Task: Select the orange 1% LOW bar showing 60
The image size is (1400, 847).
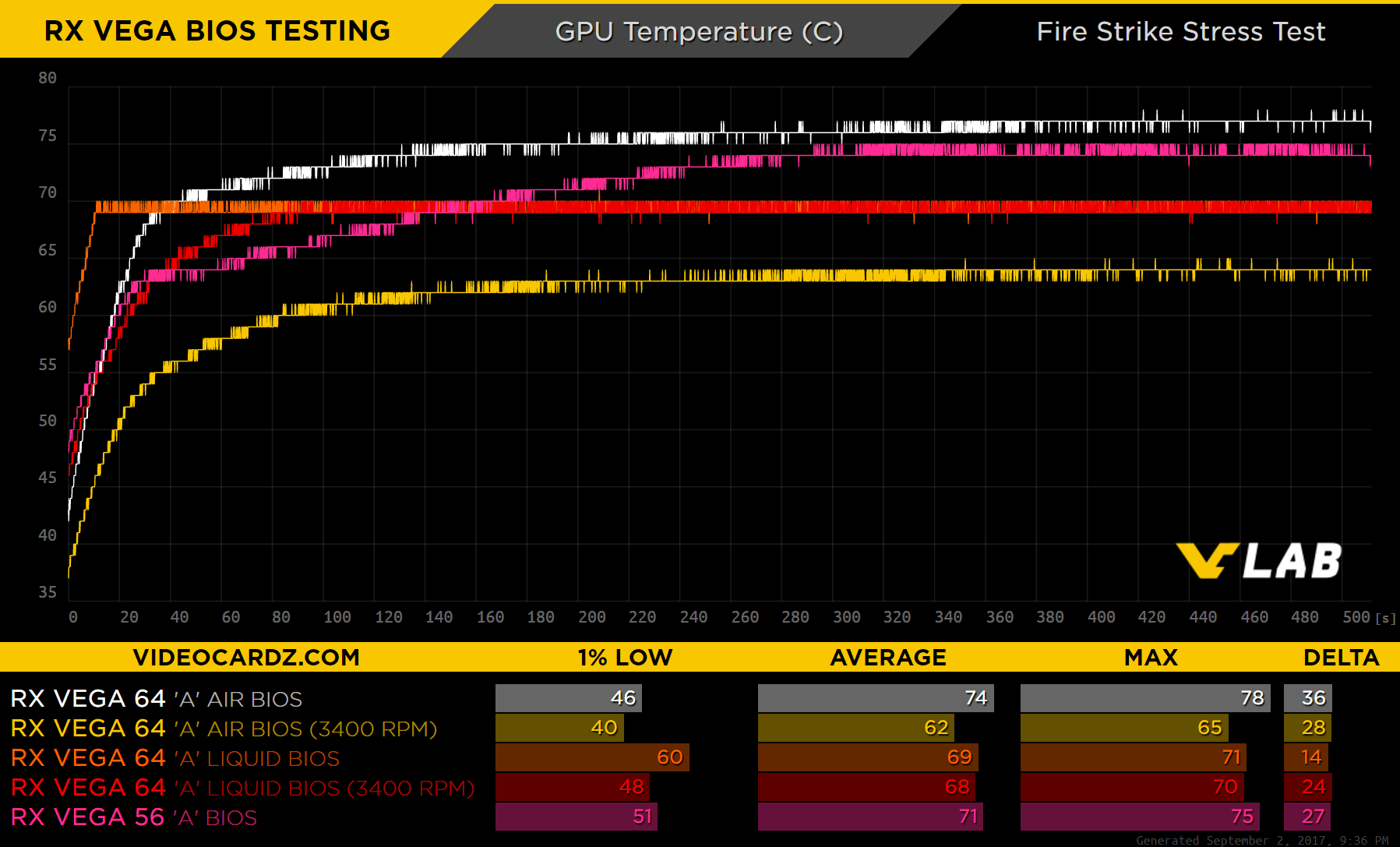Action: [592, 757]
